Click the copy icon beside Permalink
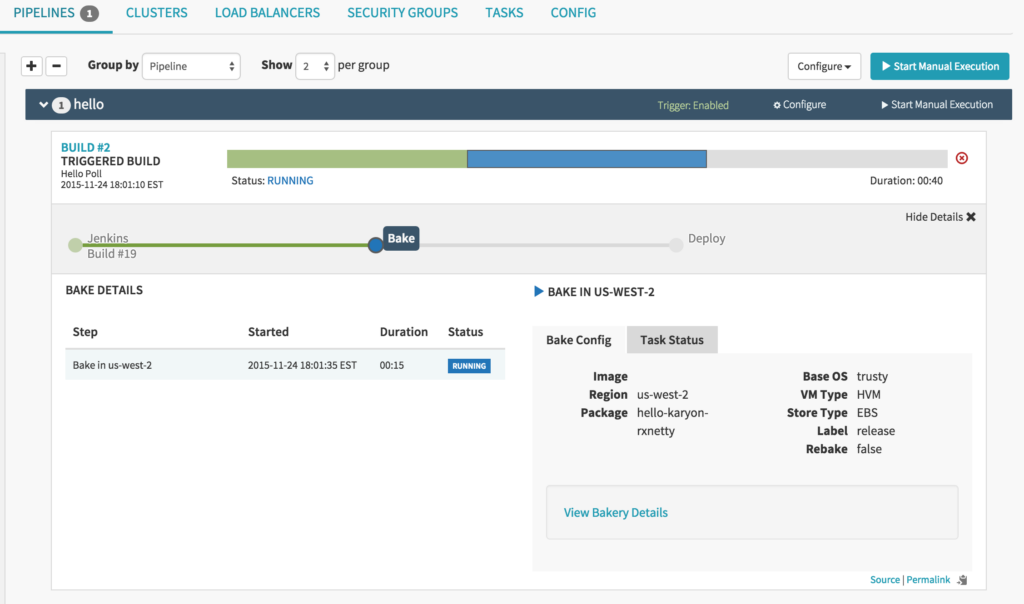The height and width of the screenshot is (604, 1024). pyautogui.click(x=961, y=579)
